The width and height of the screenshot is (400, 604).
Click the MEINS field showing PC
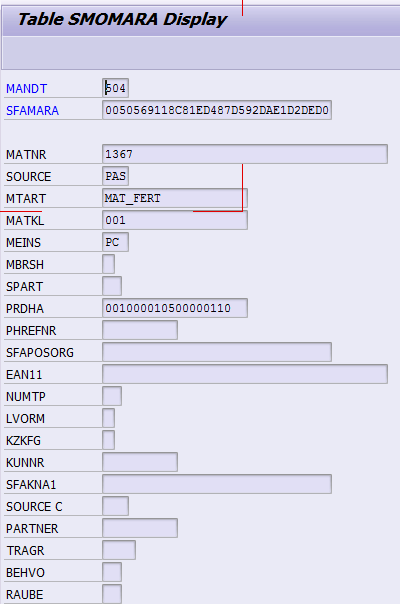[x=116, y=242]
